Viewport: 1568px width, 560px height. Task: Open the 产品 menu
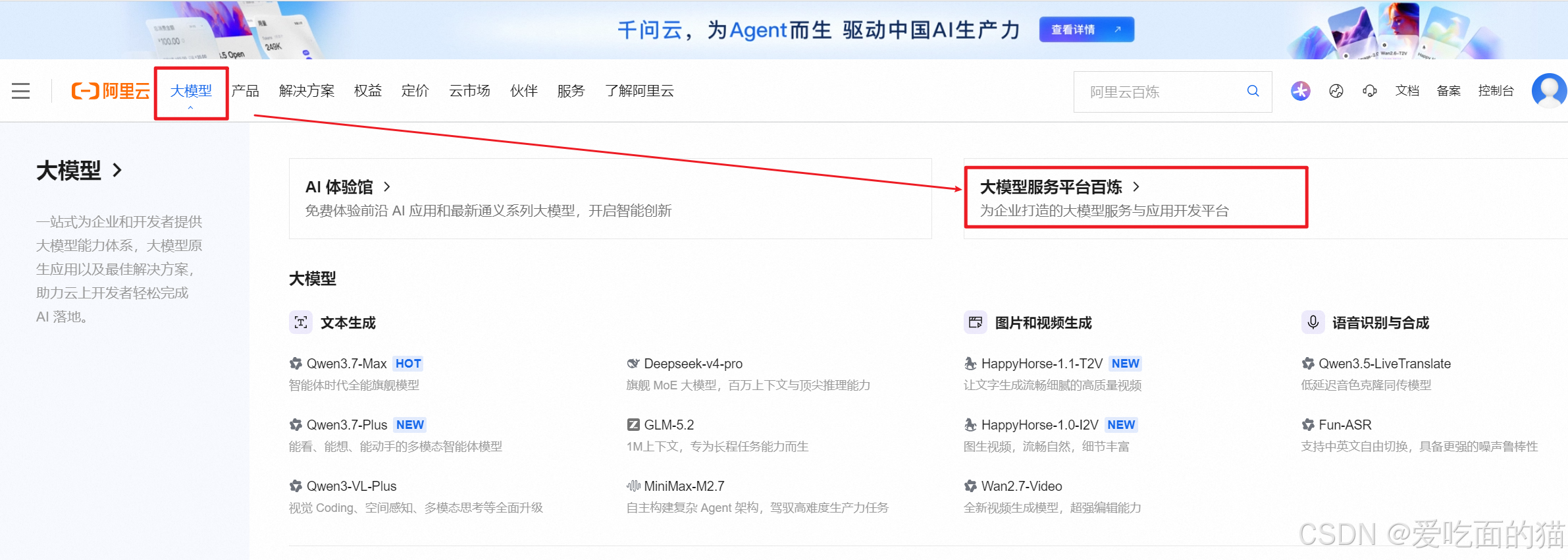(246, 91)
